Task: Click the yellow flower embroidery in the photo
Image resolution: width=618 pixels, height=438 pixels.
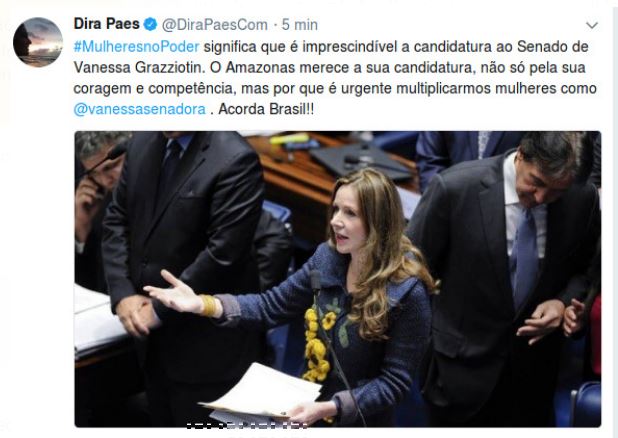Action: click(x=318, y=343)
